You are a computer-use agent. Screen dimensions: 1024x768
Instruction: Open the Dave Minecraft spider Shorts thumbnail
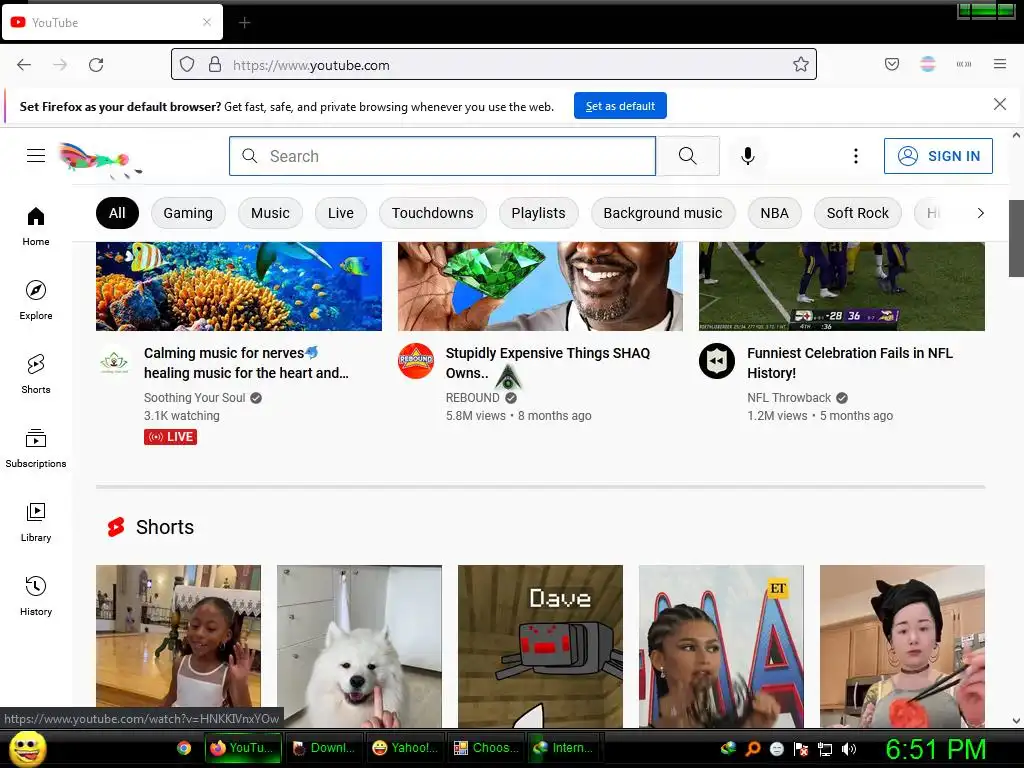(x=540, y=646)
